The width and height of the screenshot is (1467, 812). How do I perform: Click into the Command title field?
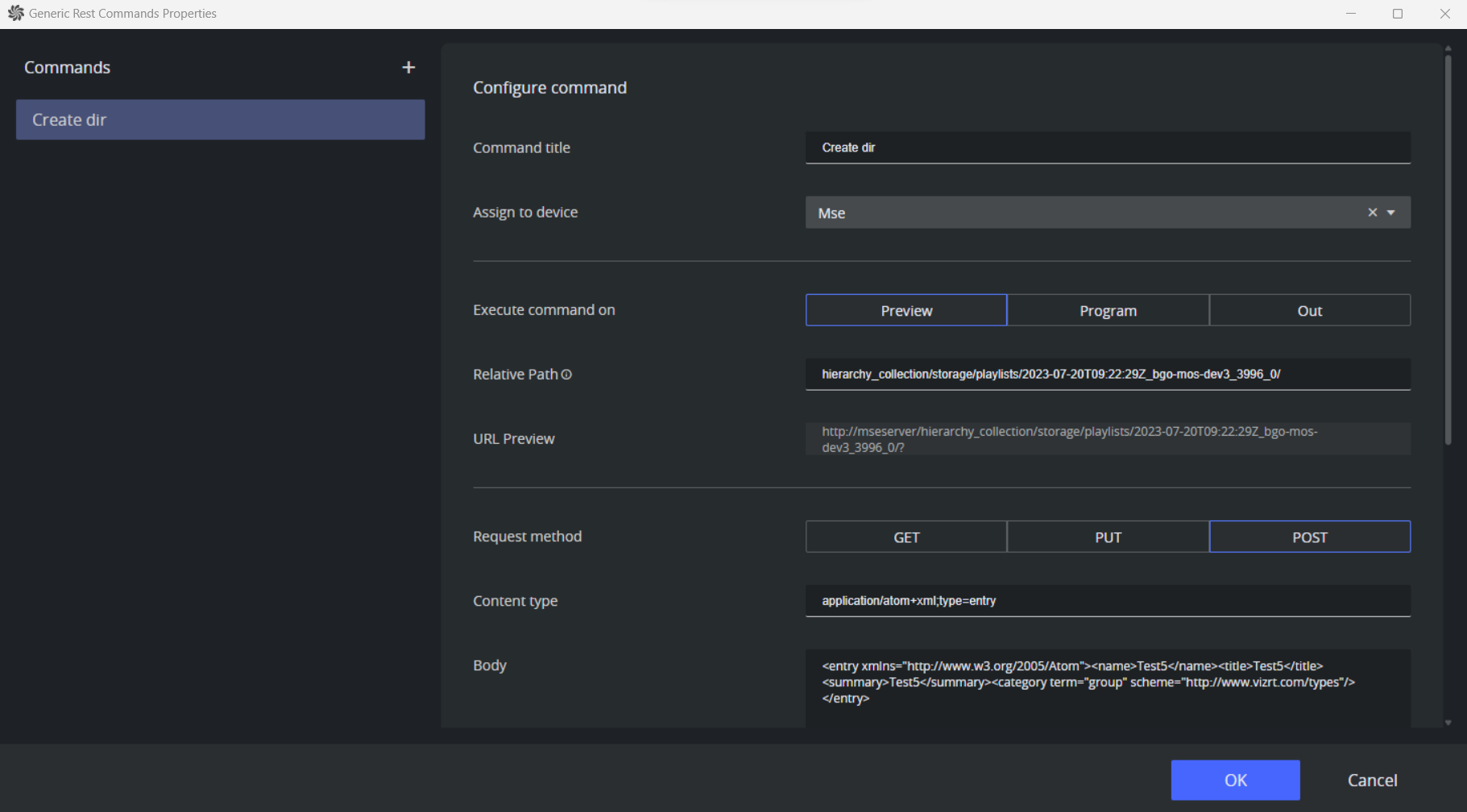click(1108, 148)
